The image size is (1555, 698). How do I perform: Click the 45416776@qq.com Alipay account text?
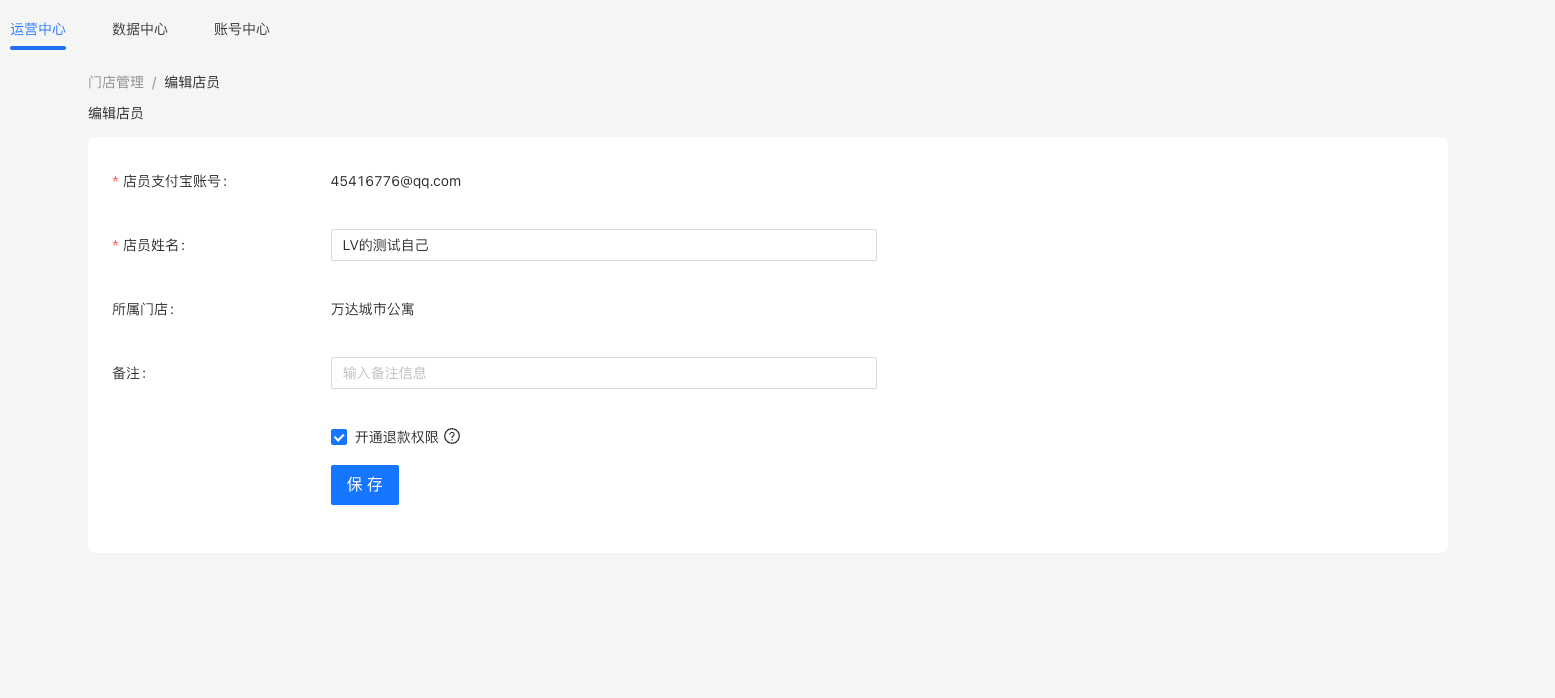click(x=396, y=181)
